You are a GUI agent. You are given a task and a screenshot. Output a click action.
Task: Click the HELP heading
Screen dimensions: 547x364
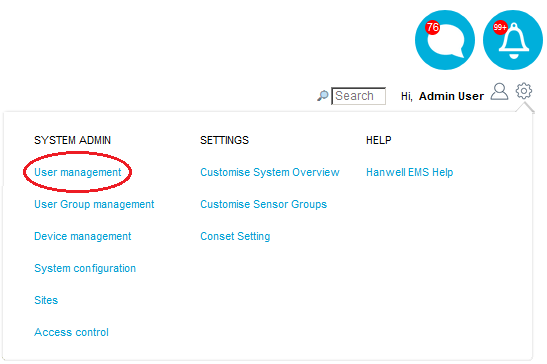coord(379,140)
